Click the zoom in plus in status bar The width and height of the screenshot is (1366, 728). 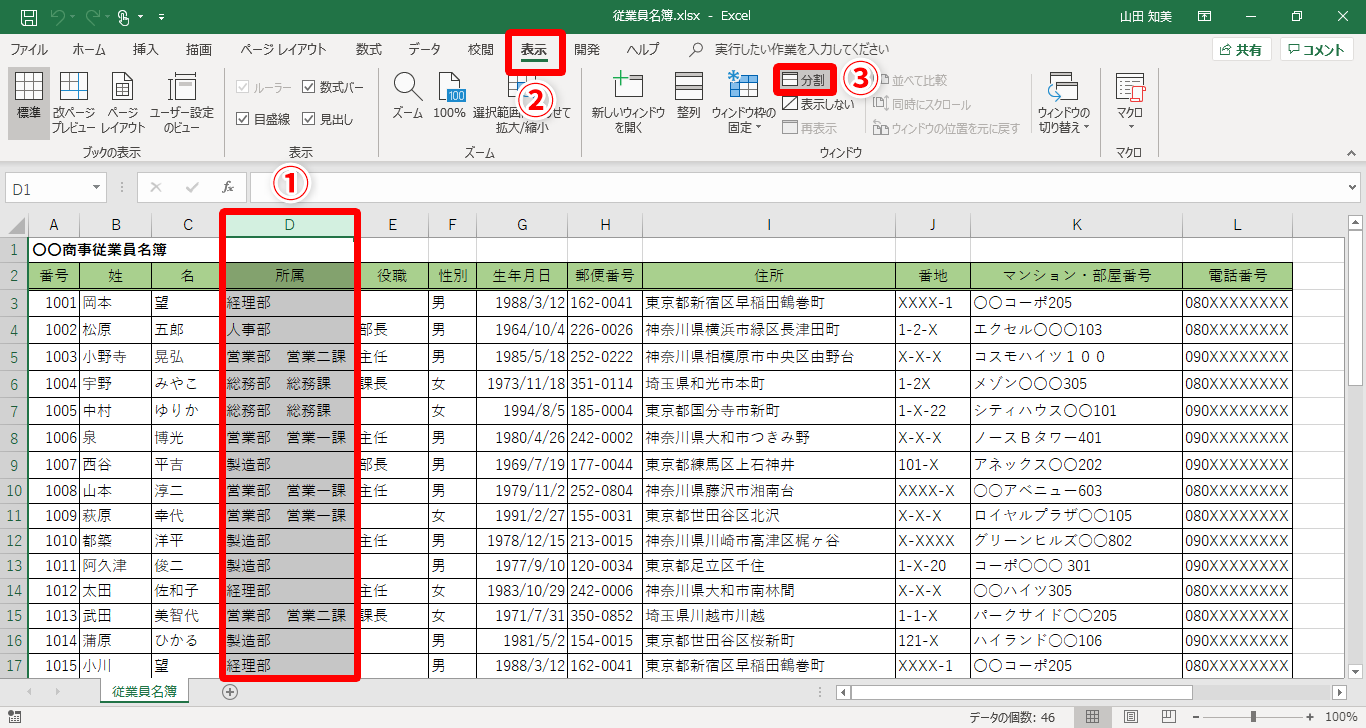[1310, 717]
